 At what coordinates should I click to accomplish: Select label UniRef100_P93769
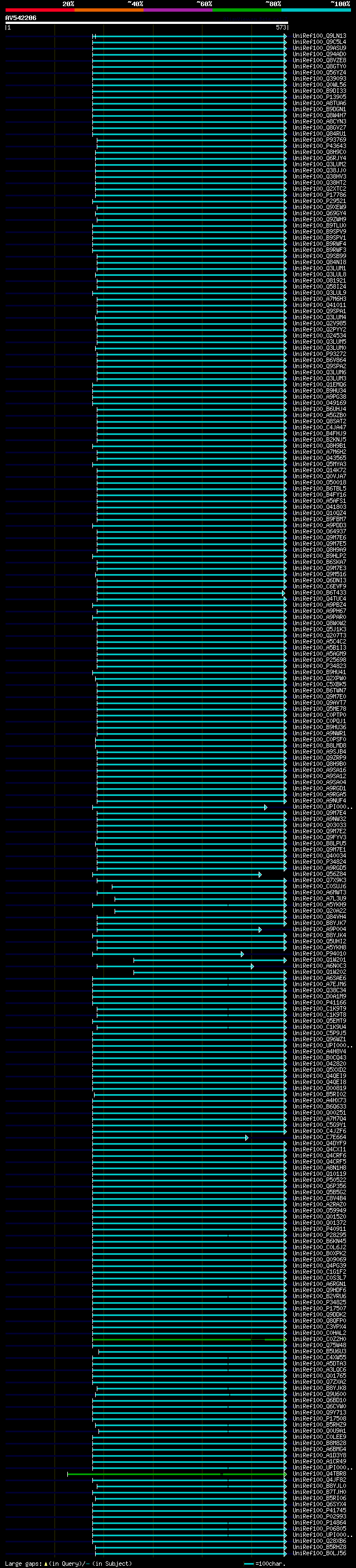pos(319,140)
